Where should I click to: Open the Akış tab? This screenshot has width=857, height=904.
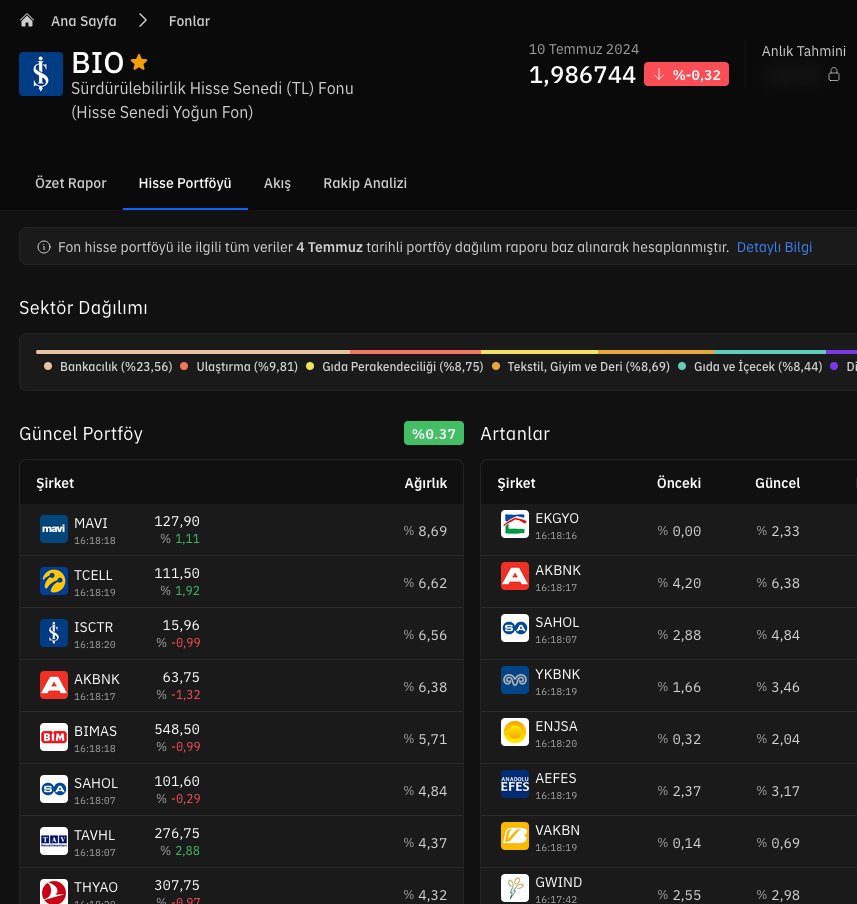click(277, 183)
